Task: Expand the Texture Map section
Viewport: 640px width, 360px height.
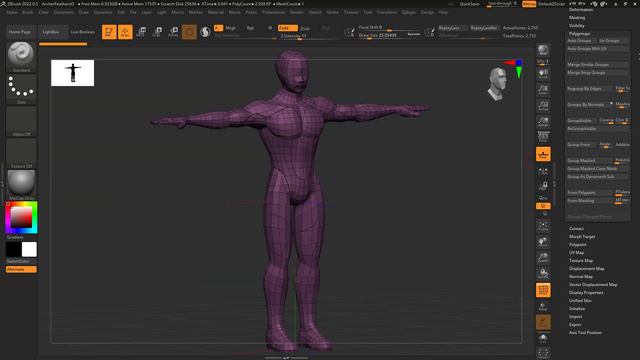Action: click(581, 260)
